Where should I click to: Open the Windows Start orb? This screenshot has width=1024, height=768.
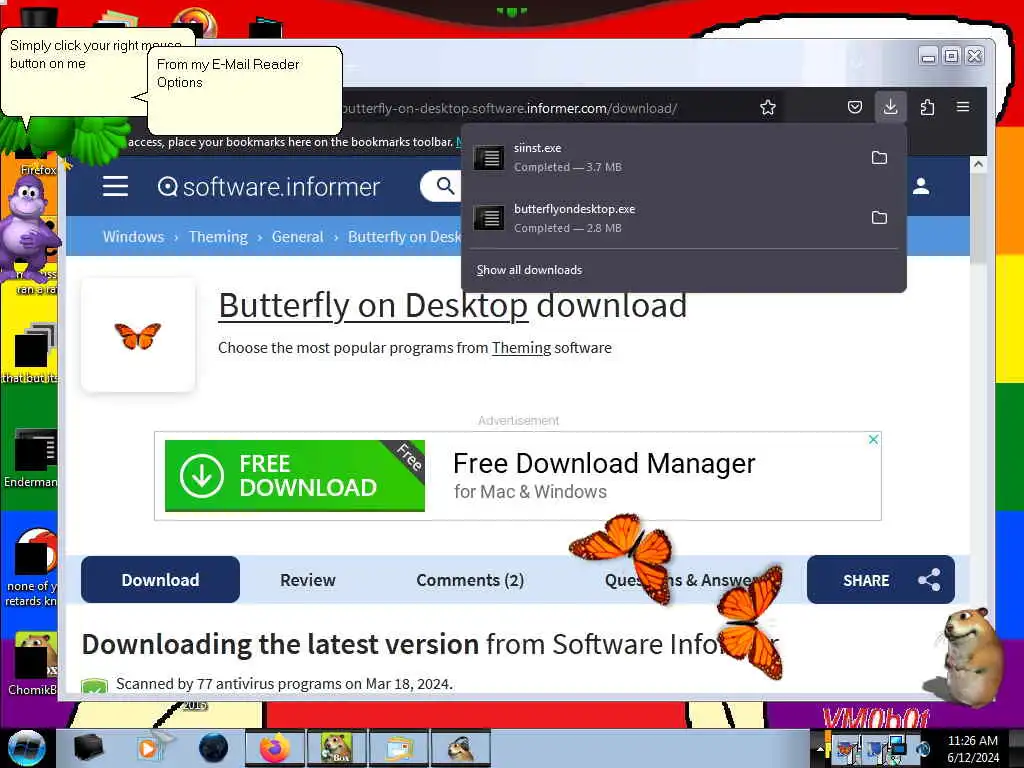[26, 747]
